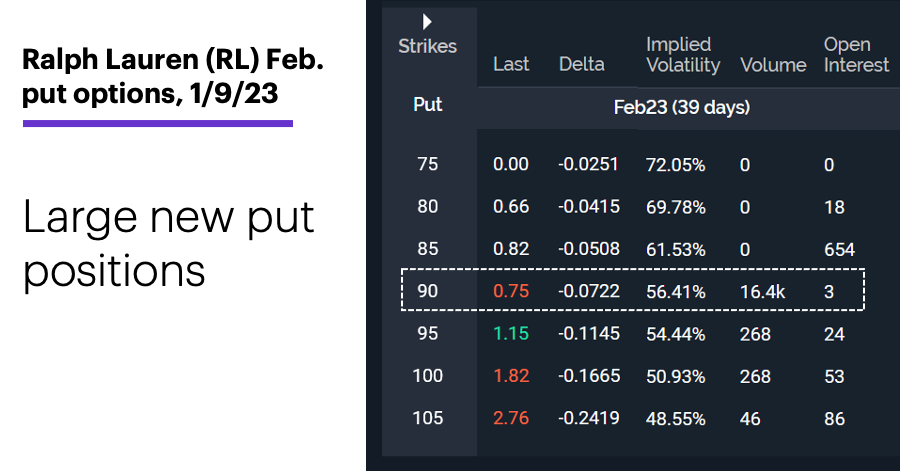Select the 75 strike put

[428, 164]
